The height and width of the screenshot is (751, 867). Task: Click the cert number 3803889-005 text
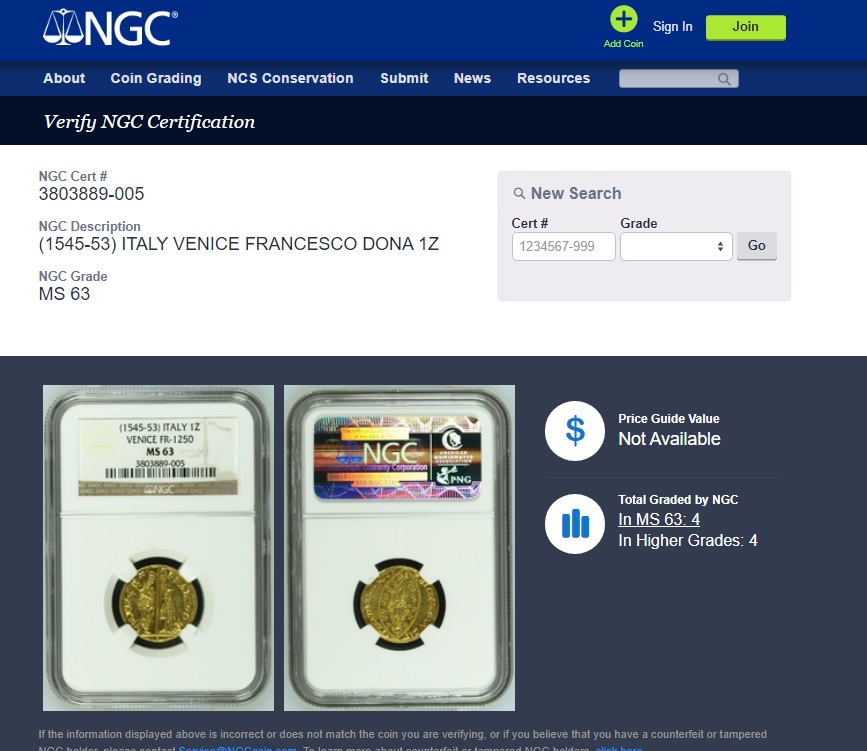pyautogui.click(x=91, y=194)
